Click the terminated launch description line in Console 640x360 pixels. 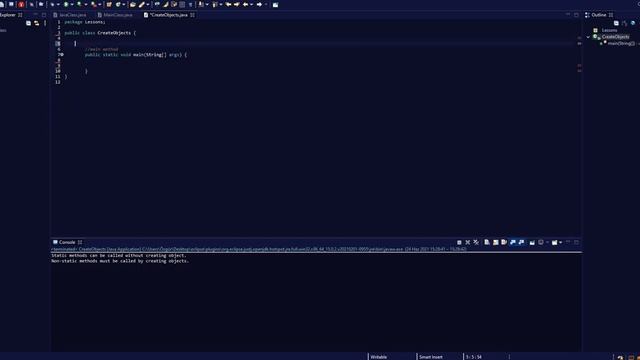tap(259, 249)
